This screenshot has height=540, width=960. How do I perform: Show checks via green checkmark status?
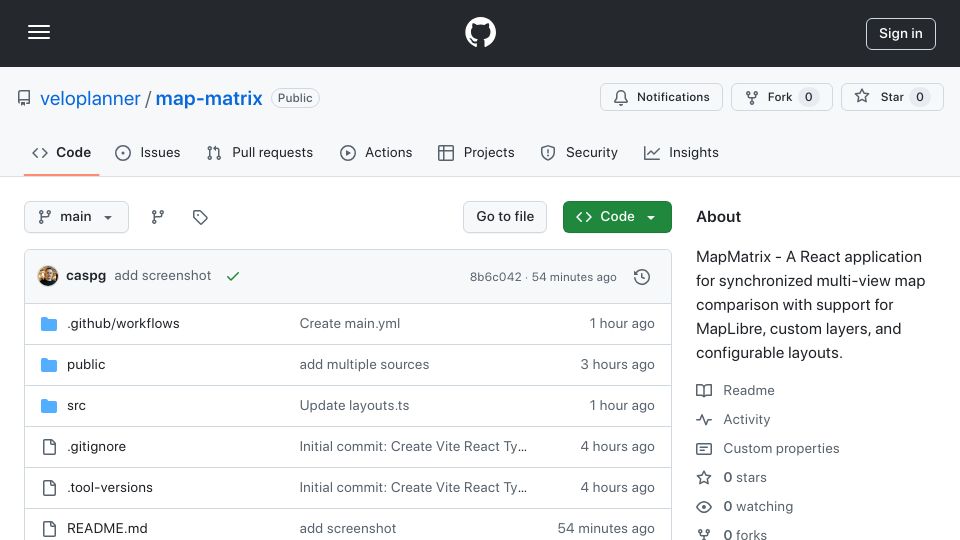point(233,276)
